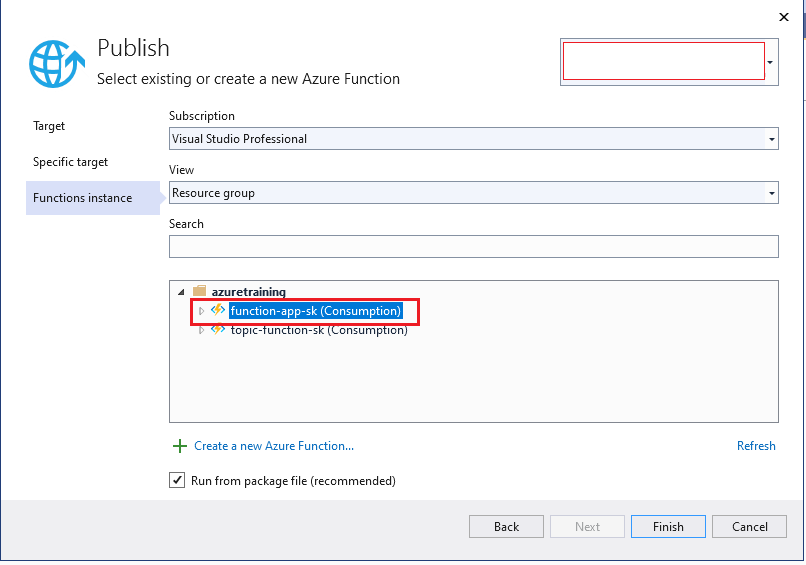Viewport: 806px width, 565px height.
Task: Open the View dropdown
Action: tap(771, 193)
